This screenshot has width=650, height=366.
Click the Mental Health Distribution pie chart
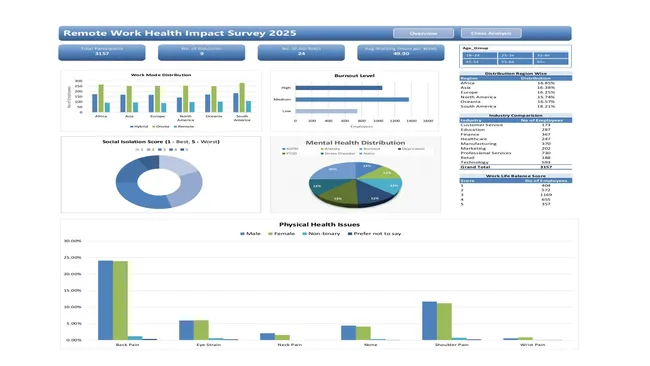click(356, 184)
